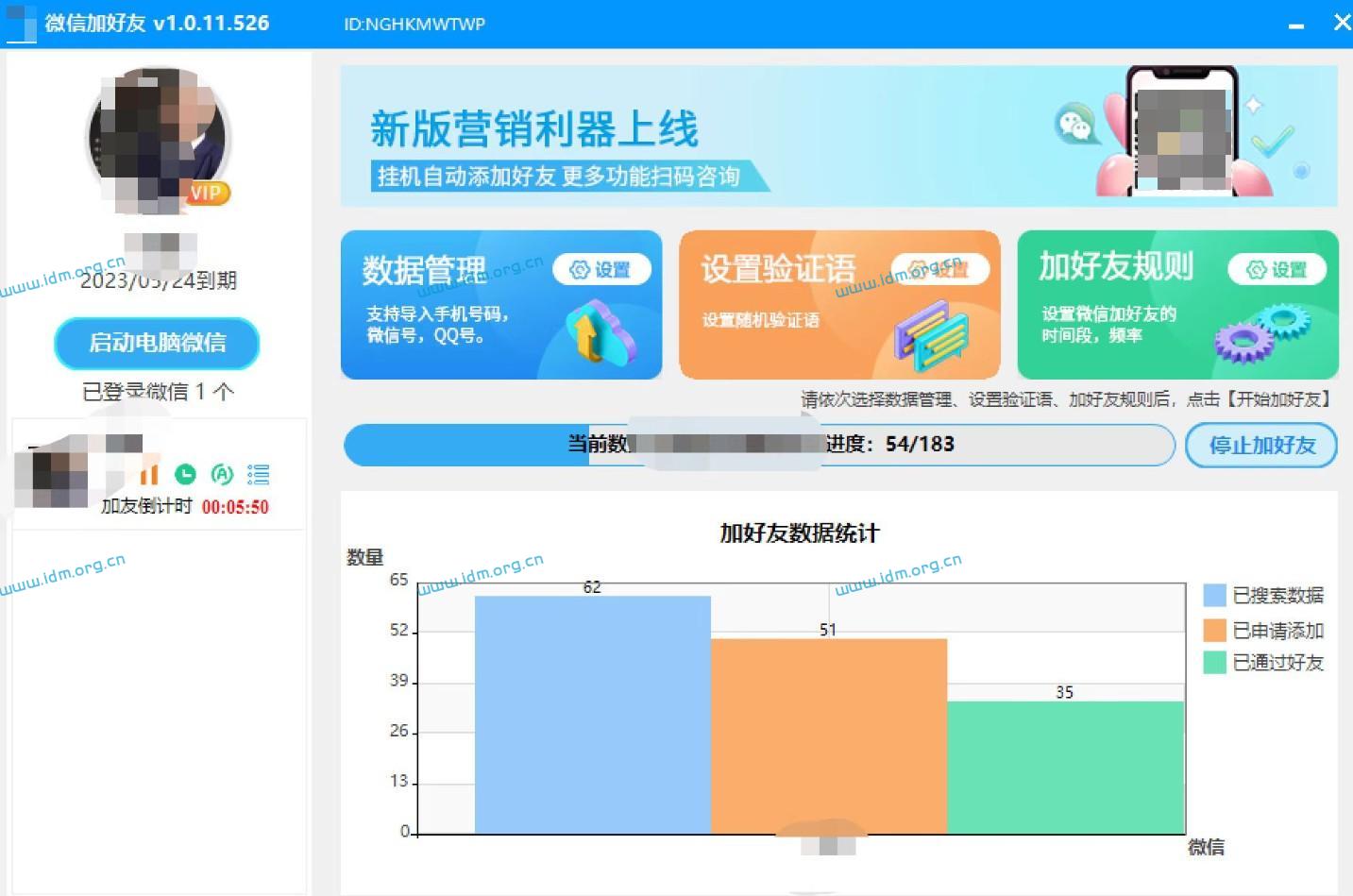Click the 数量 axis label

pyautogui.click(x=365, y=557)
